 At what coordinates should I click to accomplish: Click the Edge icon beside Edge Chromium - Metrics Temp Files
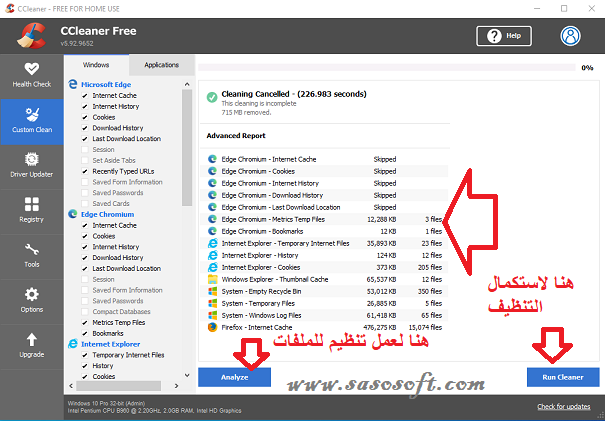[212, 219]
